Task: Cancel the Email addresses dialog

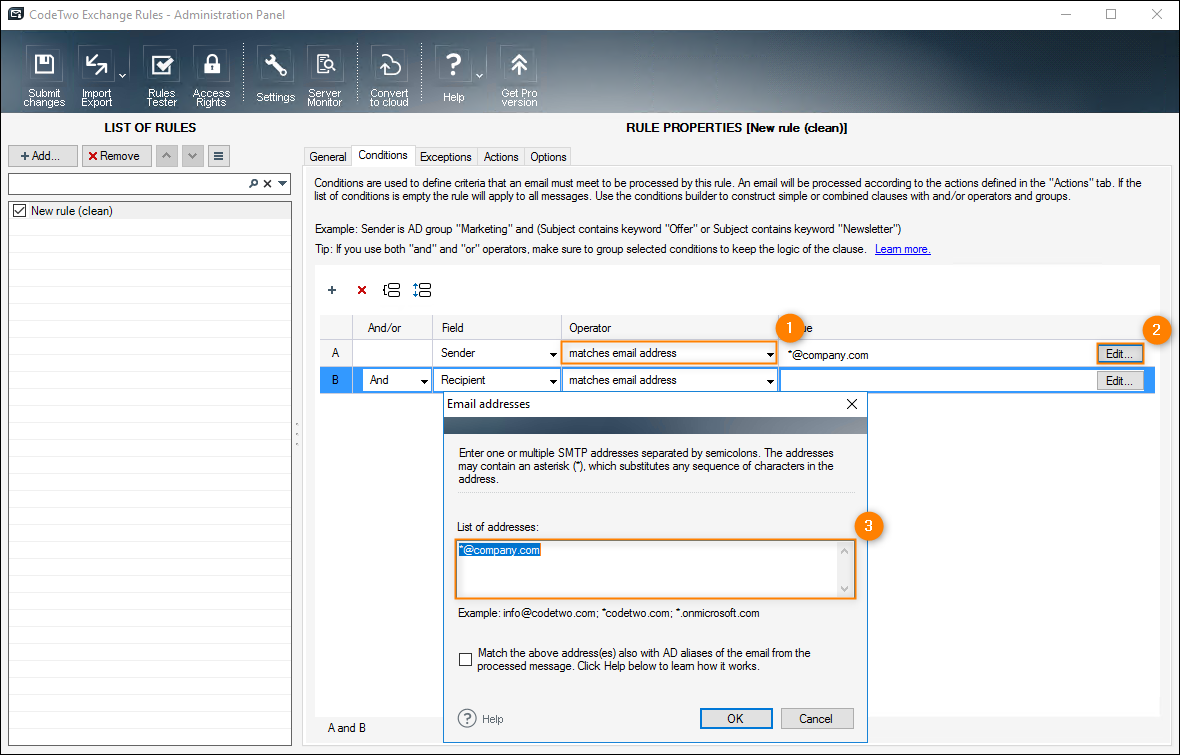Action: pyautogui.click(x=817, y=719)
